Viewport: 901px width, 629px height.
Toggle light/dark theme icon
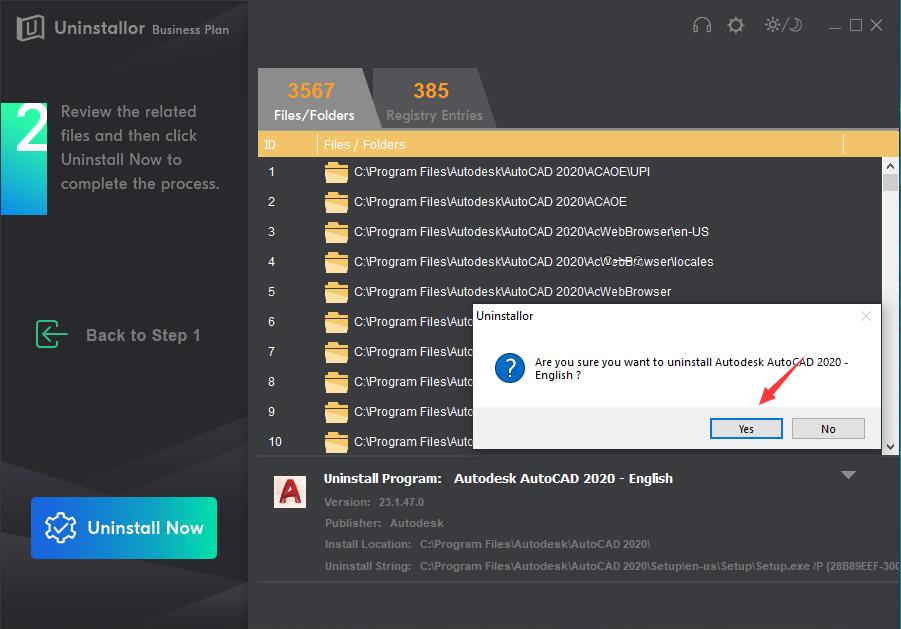[783, 25]
